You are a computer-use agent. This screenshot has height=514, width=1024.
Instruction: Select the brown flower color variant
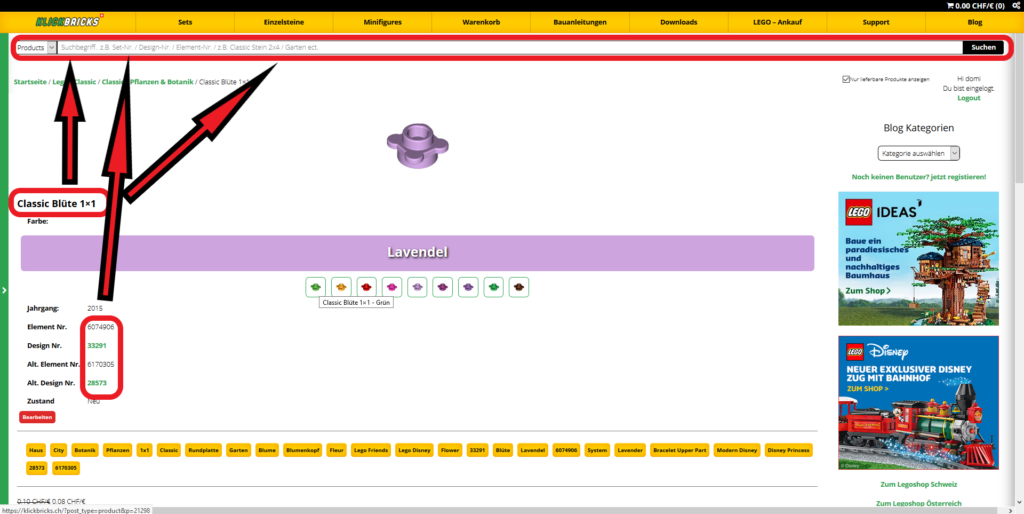tap(518, 287)
